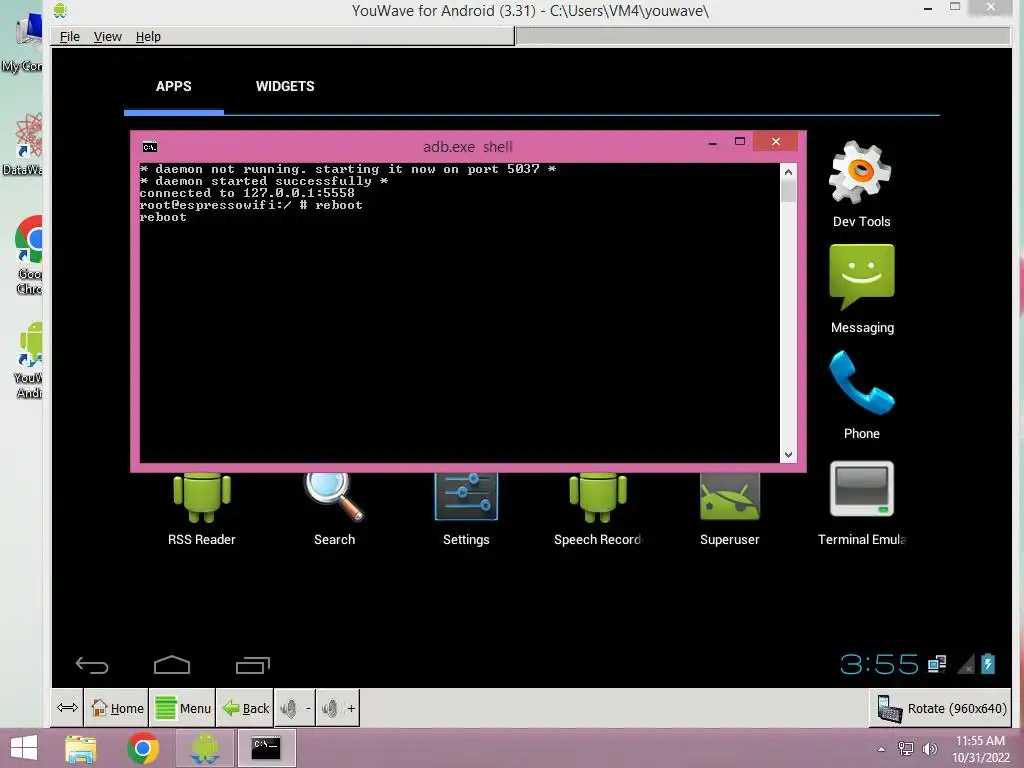Open the File menu
Screen dimensions: 1024x768
pos(69,37)
